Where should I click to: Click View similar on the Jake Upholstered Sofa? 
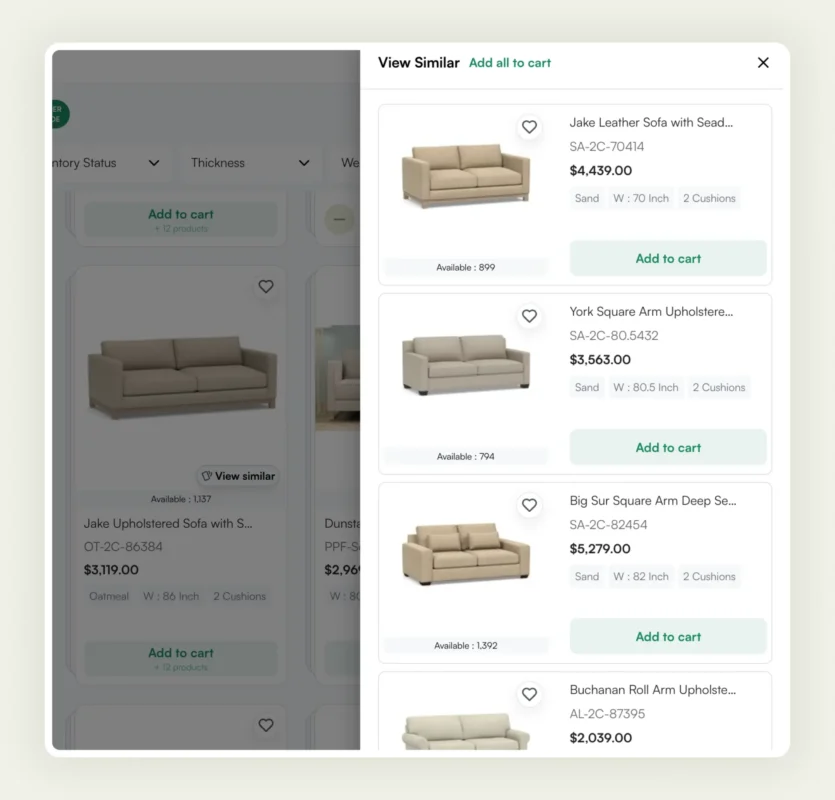tap(237, 476)
